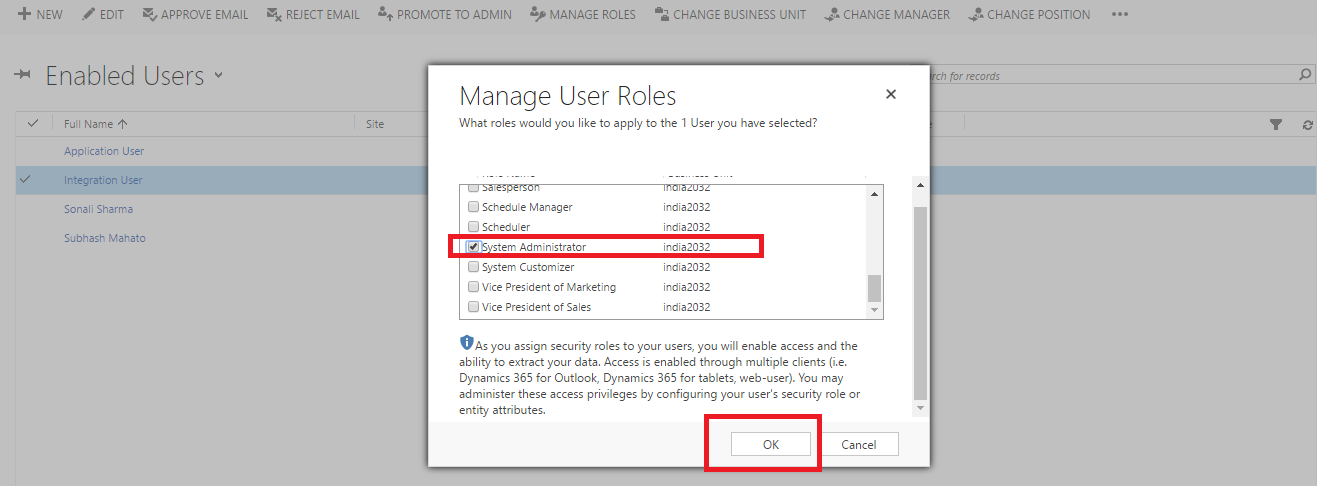Click the Promote to Admin icon
Viewport: 1317px width, 486px height.
tap(385, 15)
